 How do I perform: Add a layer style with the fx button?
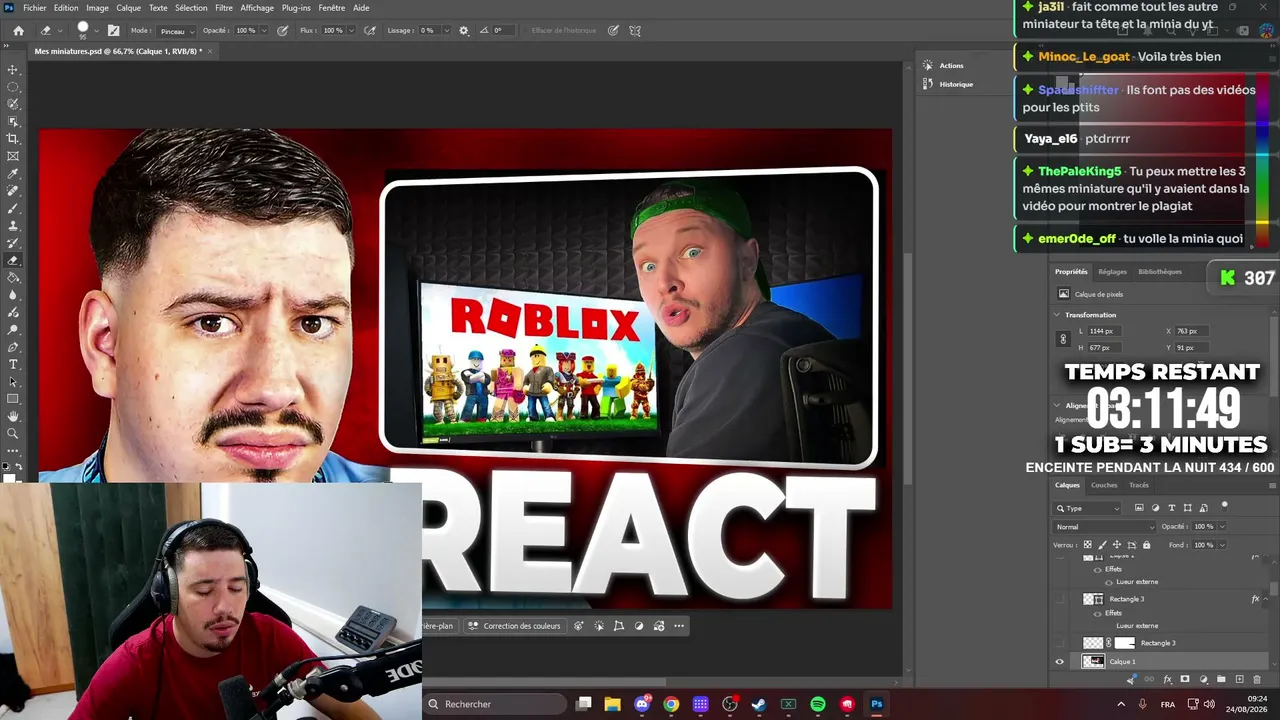click(1167, 680)
